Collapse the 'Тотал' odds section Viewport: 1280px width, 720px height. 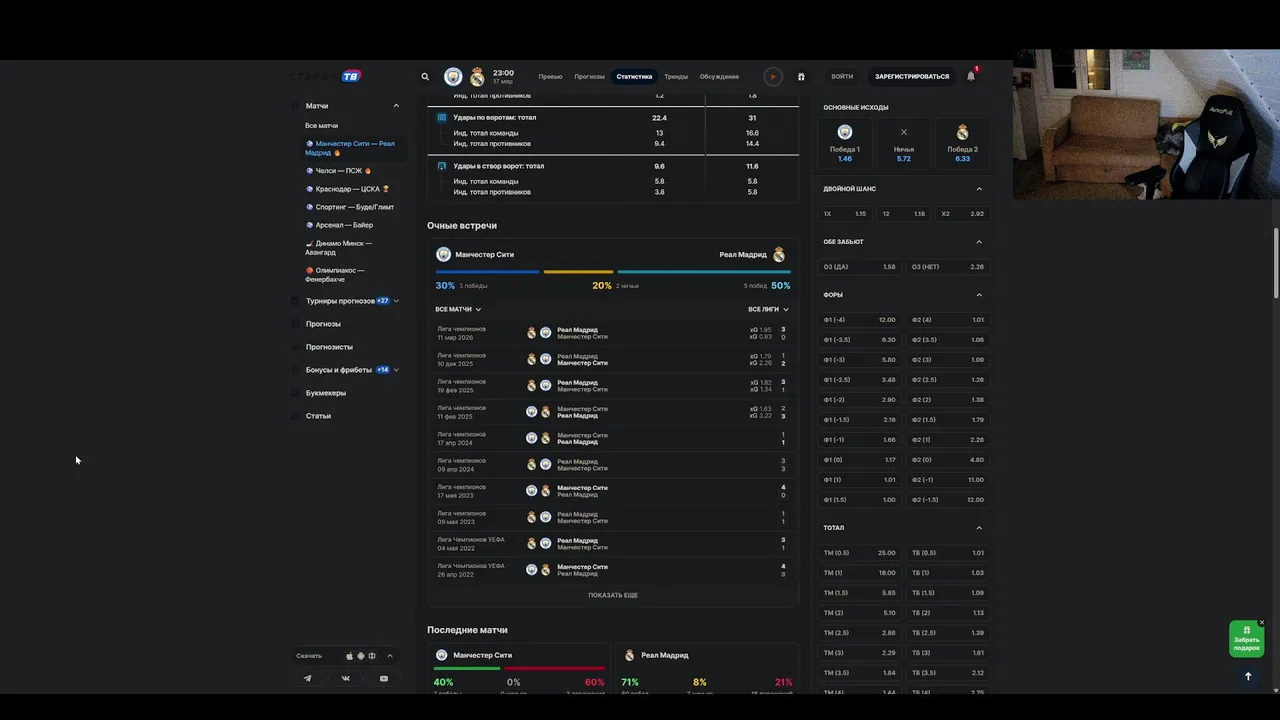[x=979, y=528]
